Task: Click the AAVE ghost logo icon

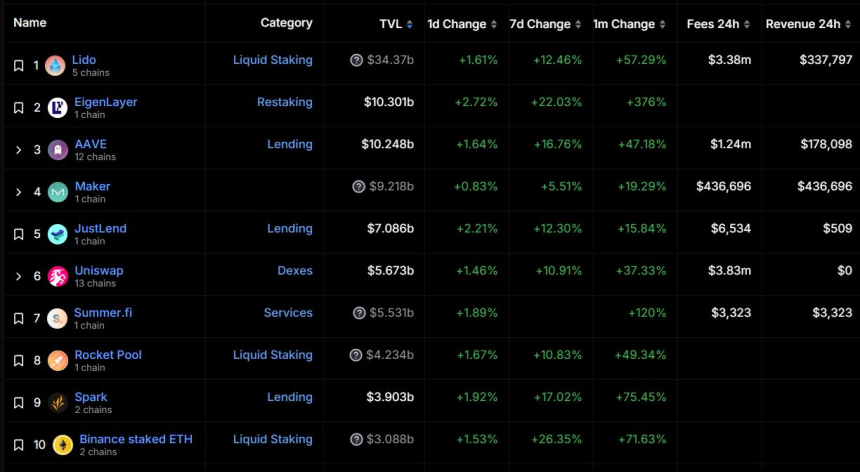Action: 58,150
